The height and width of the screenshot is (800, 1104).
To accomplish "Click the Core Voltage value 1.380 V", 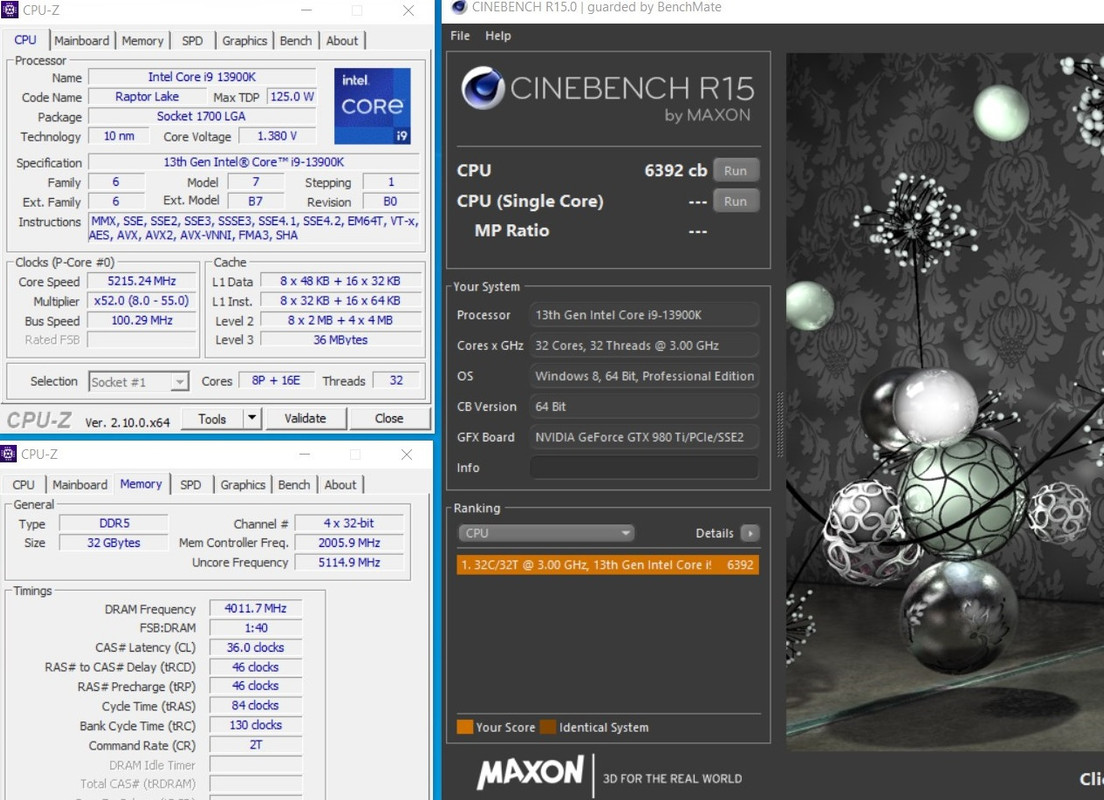I will coord(277,136).
